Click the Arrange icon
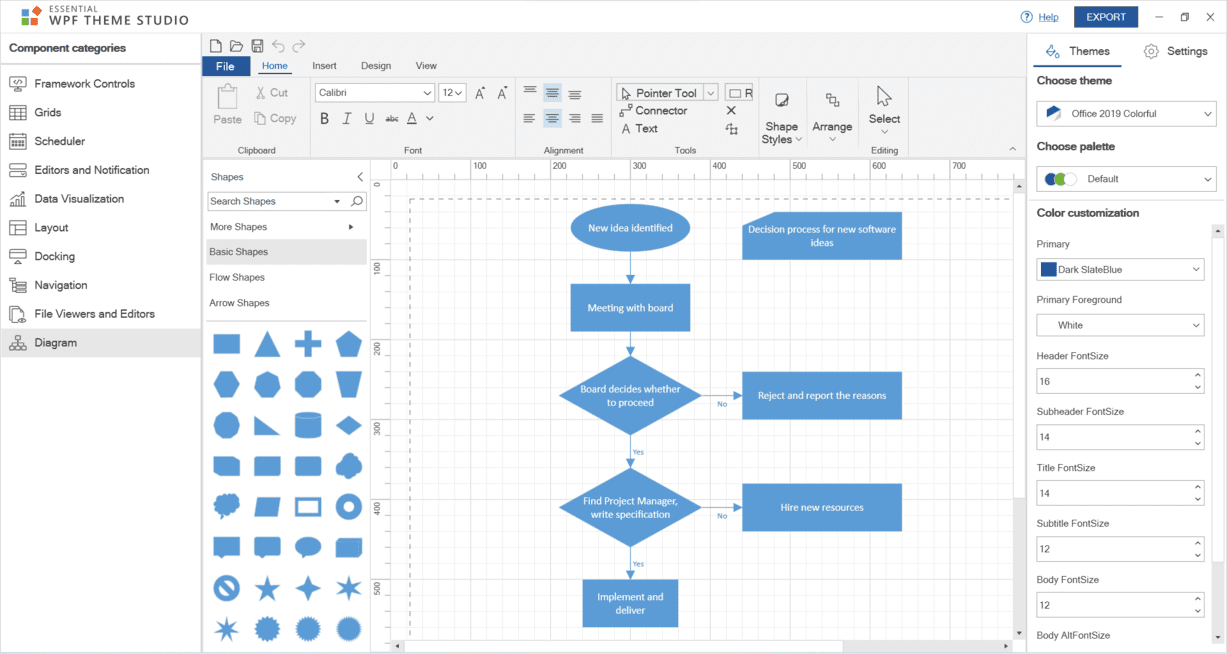Viewport: 1227px width, 654px height. coord(832,110)
